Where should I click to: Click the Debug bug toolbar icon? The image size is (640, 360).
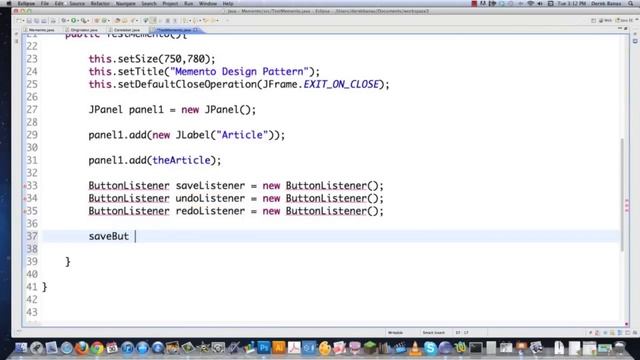[x=64, y=20]
